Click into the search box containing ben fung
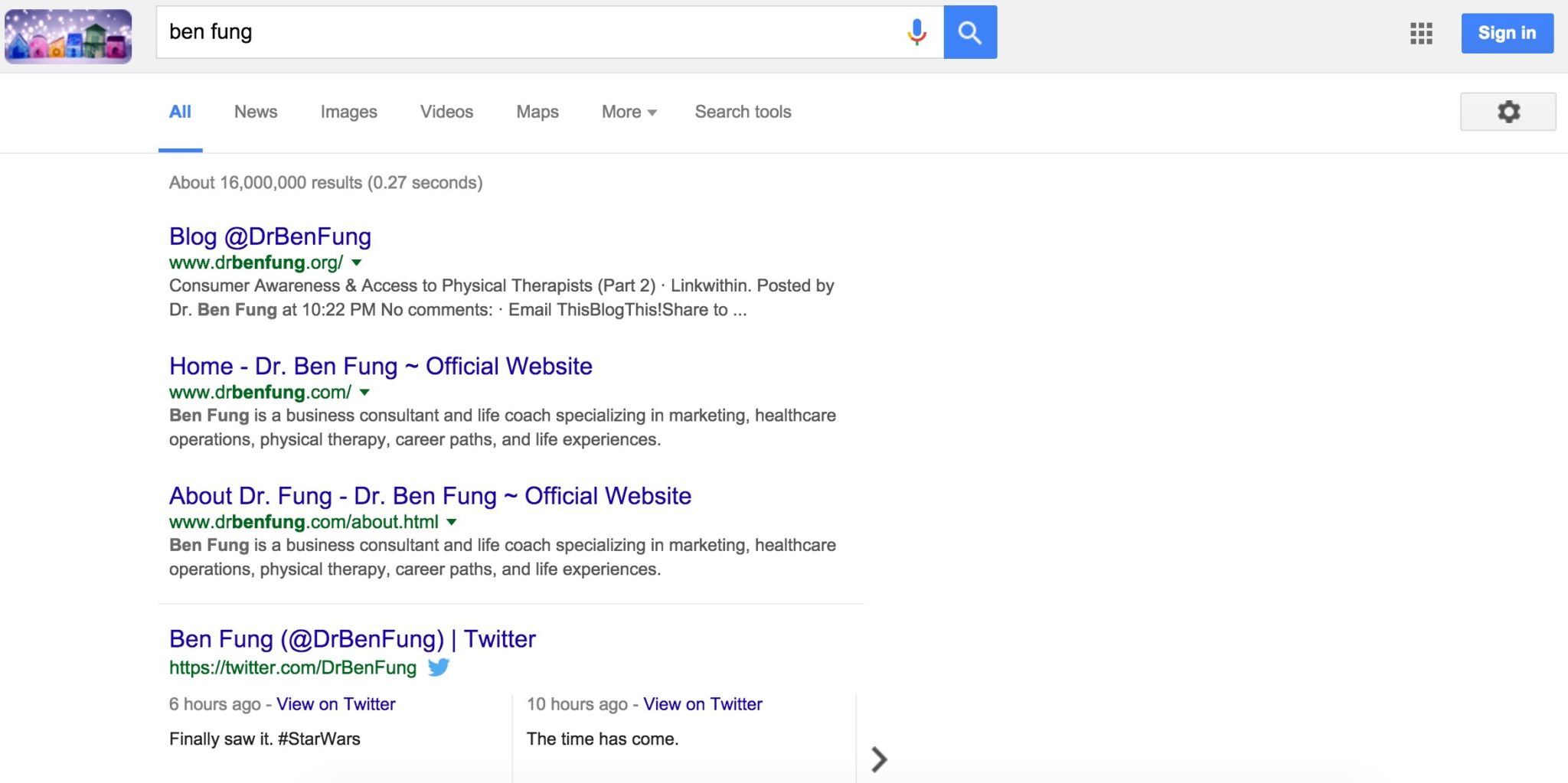Viewport: 1568px width, 783px height. click(x=528, y=32)
